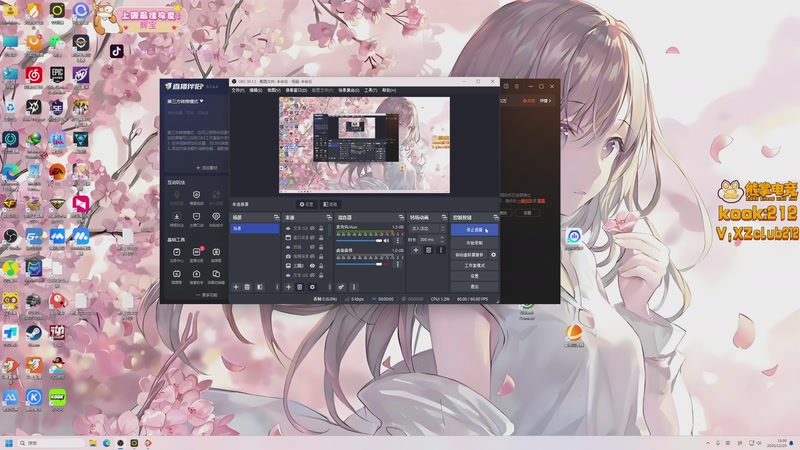800x450 pixels.
Task: Select the highlighted 场景 scene item
Action: [255, 229]
